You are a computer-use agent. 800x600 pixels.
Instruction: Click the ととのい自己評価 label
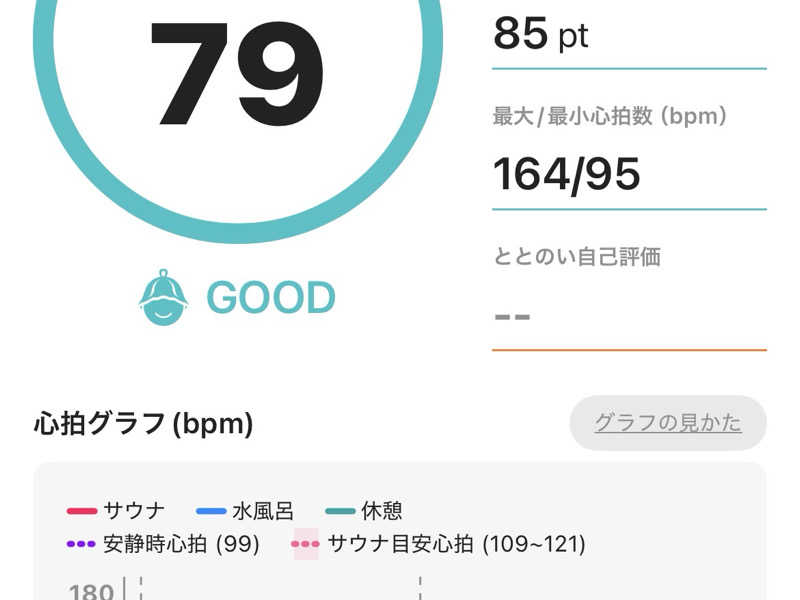(577, 256)
